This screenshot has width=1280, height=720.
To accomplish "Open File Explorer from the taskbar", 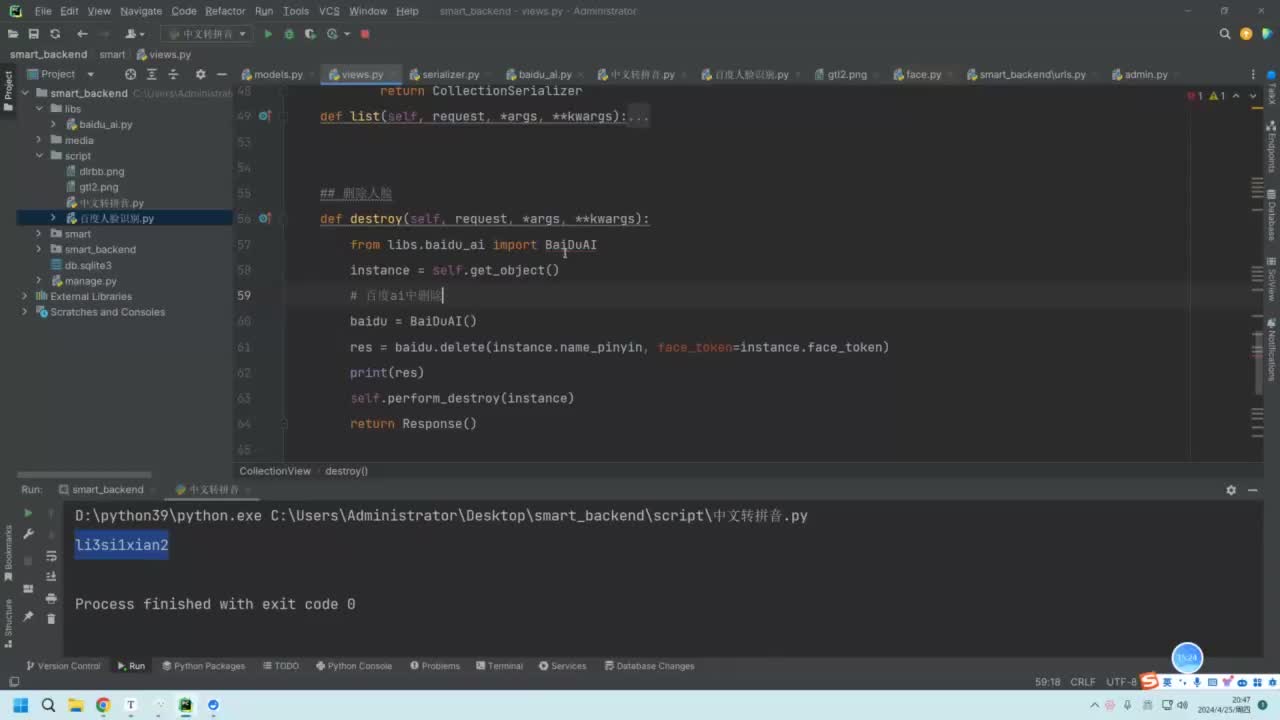I will pyautogui.click(x=75, y=705).
